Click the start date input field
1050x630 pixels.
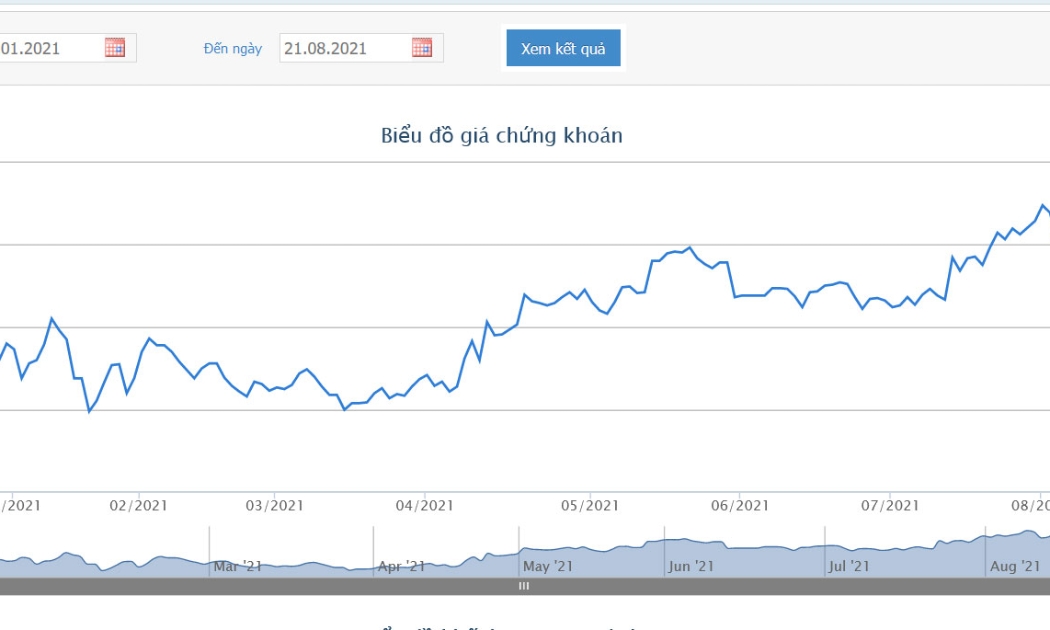(x=68, y=48)
